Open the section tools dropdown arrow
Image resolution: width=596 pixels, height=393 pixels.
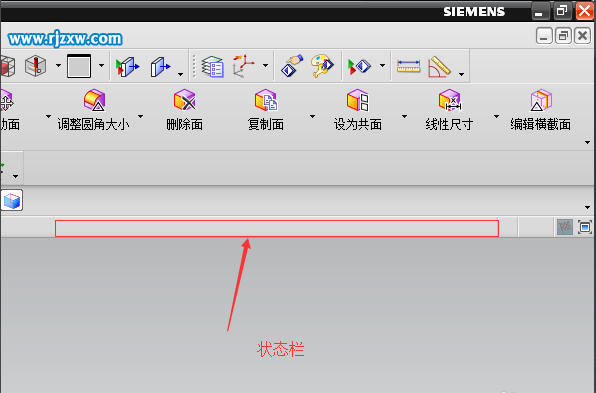[181, 74]
